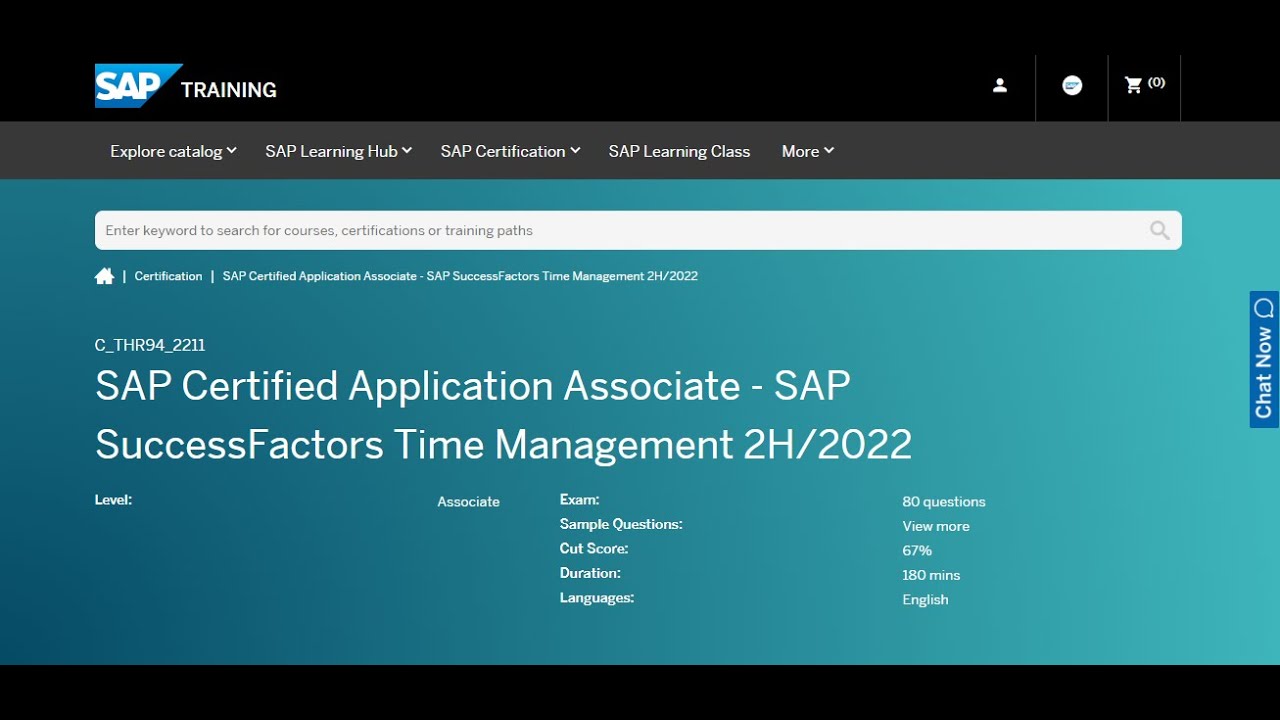Open the SAP Learning Class menu item
The width and height of the screenshot is (1280, 720).
[x=679, y=151]
